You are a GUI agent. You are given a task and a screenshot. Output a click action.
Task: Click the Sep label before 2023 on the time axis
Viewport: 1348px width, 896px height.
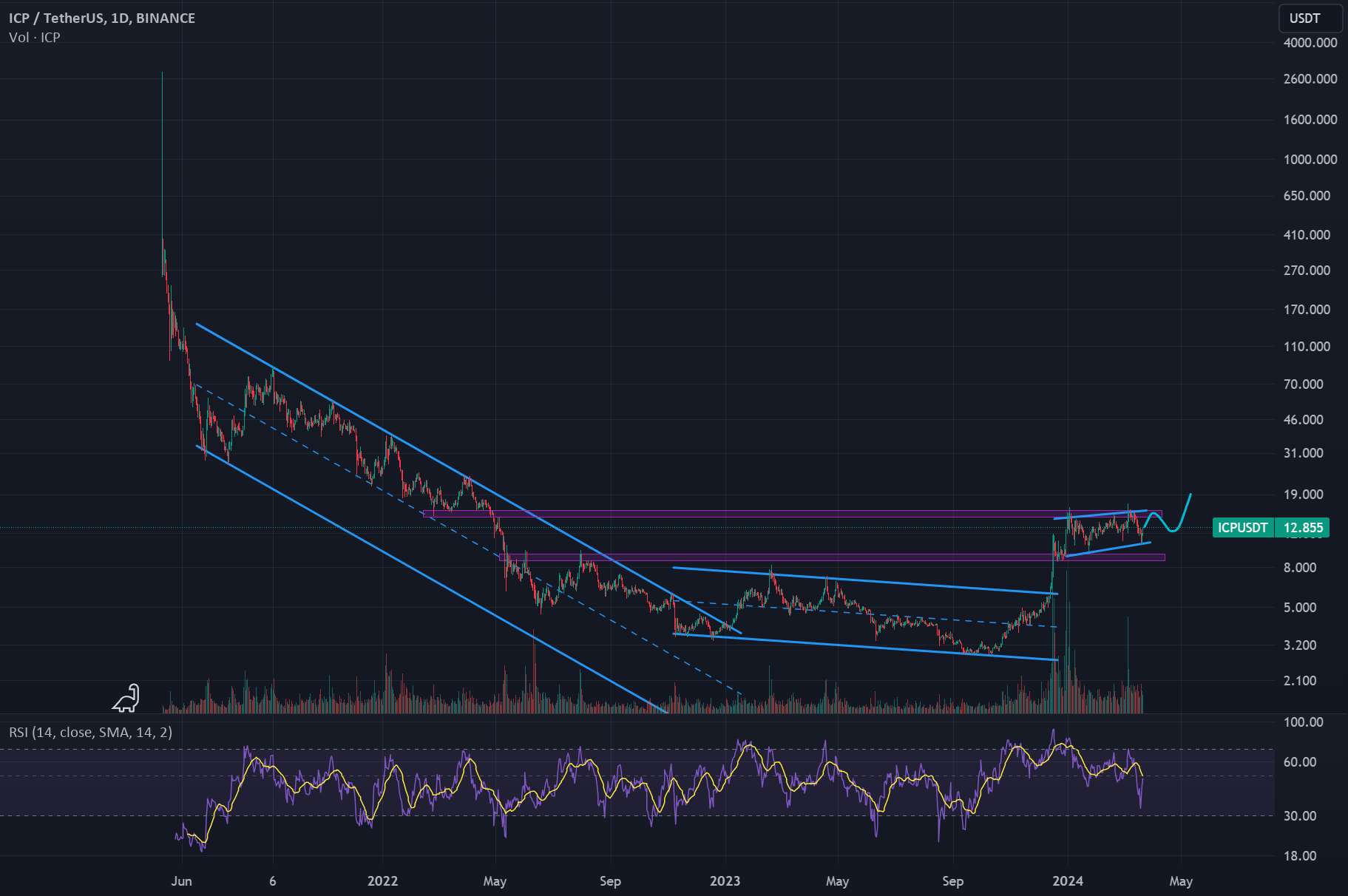coord(610,881)
